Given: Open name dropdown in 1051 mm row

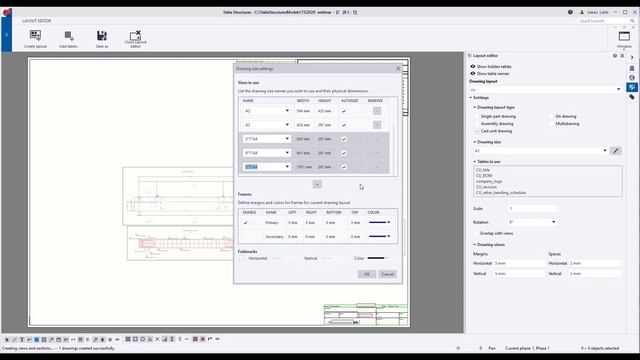Looking at the screenshot, I should point(287,167).
